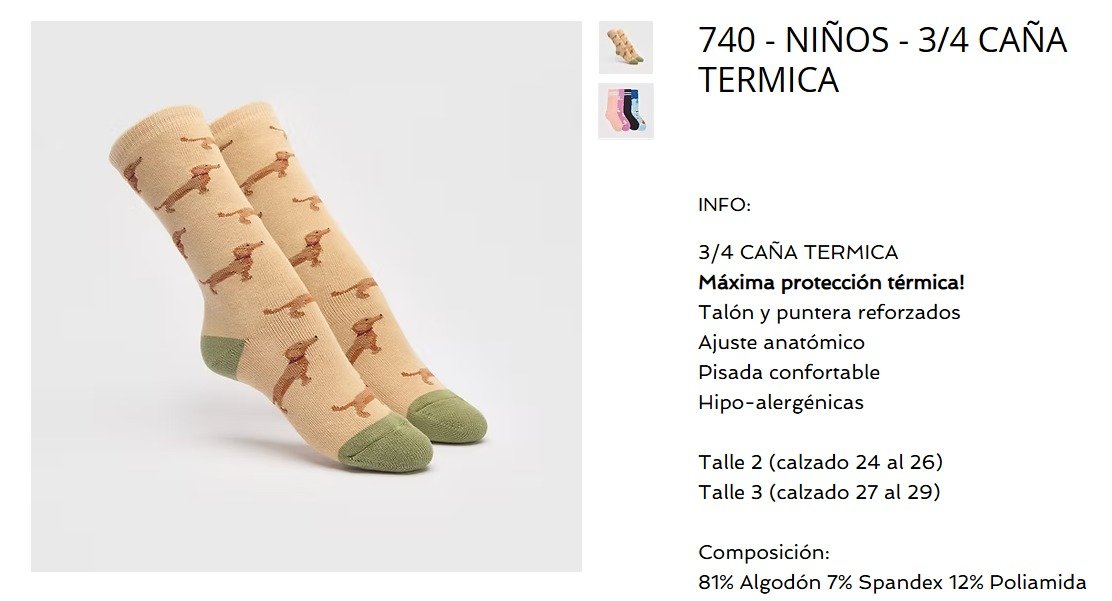Click the "Talón y puntera reforzados" line

coord(829,312)
